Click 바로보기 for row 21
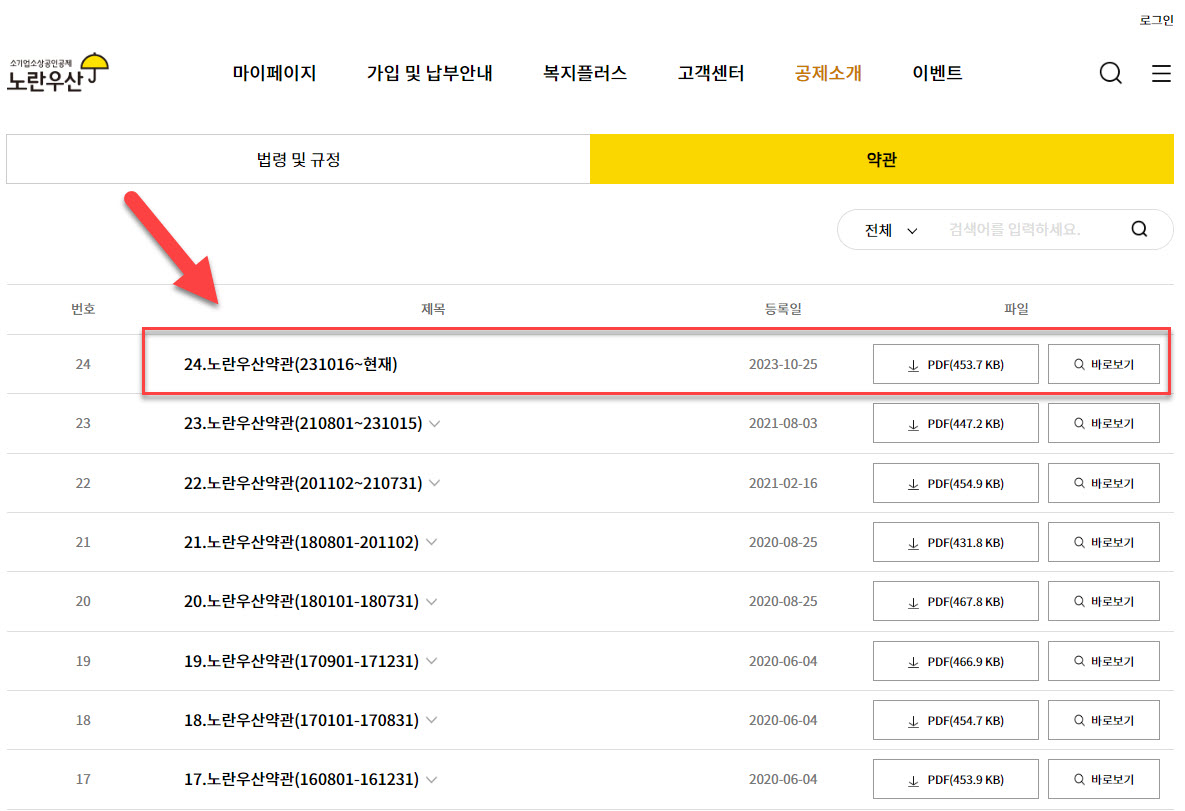Image resolution: width=1185 pixels, height=811 pixels. 1103,542
